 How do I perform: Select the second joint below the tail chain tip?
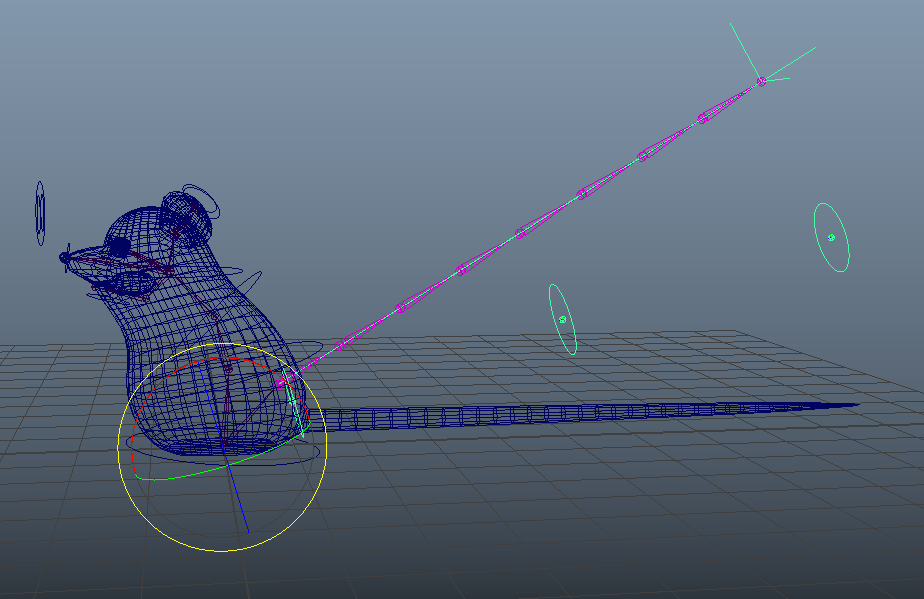(643, 155)
